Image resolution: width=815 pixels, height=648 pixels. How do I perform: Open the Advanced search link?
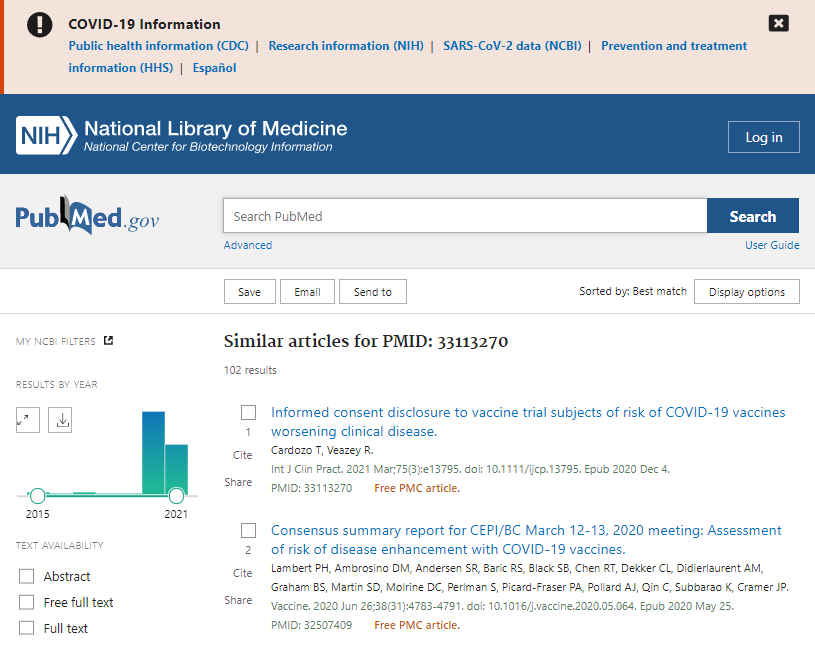click(x=248, y=245)
